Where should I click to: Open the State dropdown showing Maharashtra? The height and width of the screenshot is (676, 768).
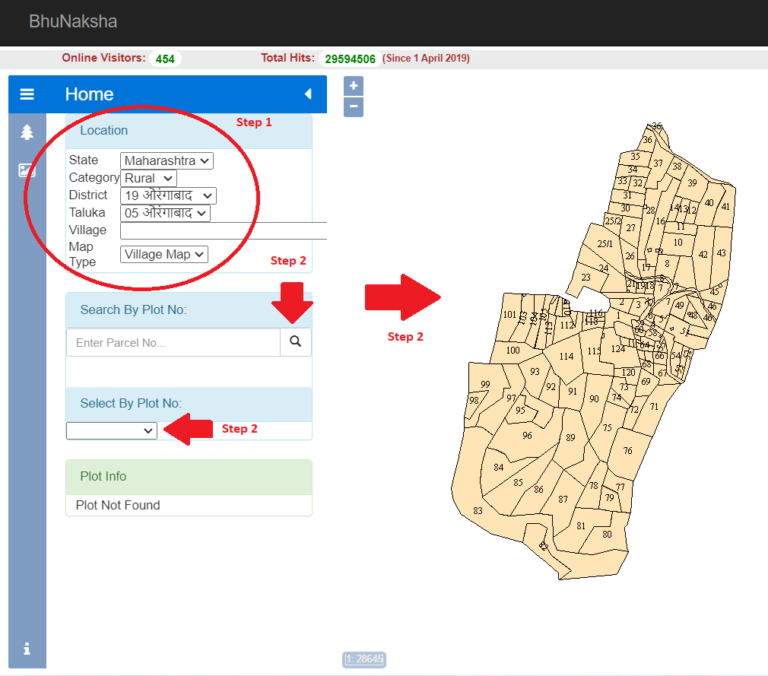(167, 160)
